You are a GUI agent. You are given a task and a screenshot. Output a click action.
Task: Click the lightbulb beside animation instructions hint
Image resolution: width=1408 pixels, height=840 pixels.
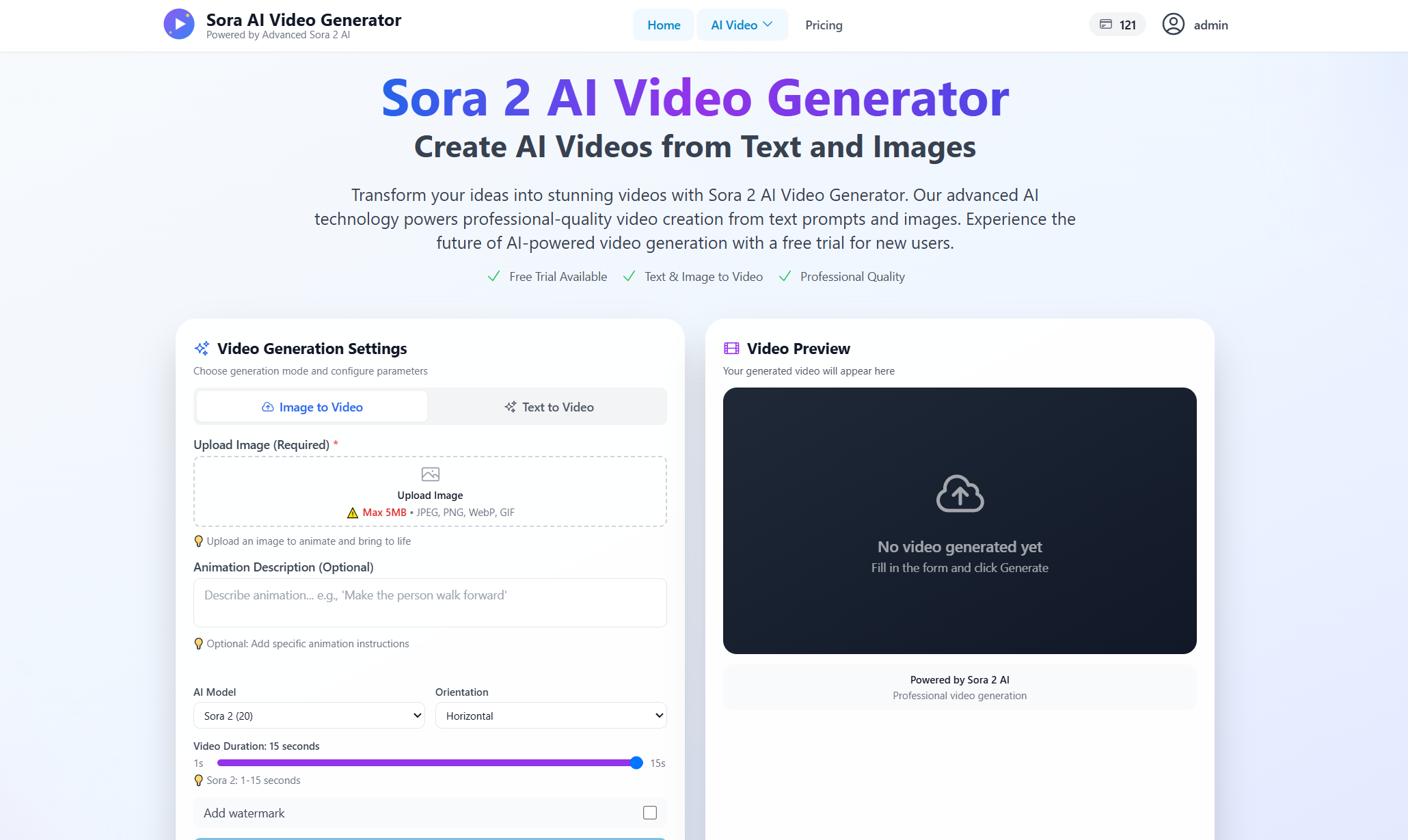199,644
